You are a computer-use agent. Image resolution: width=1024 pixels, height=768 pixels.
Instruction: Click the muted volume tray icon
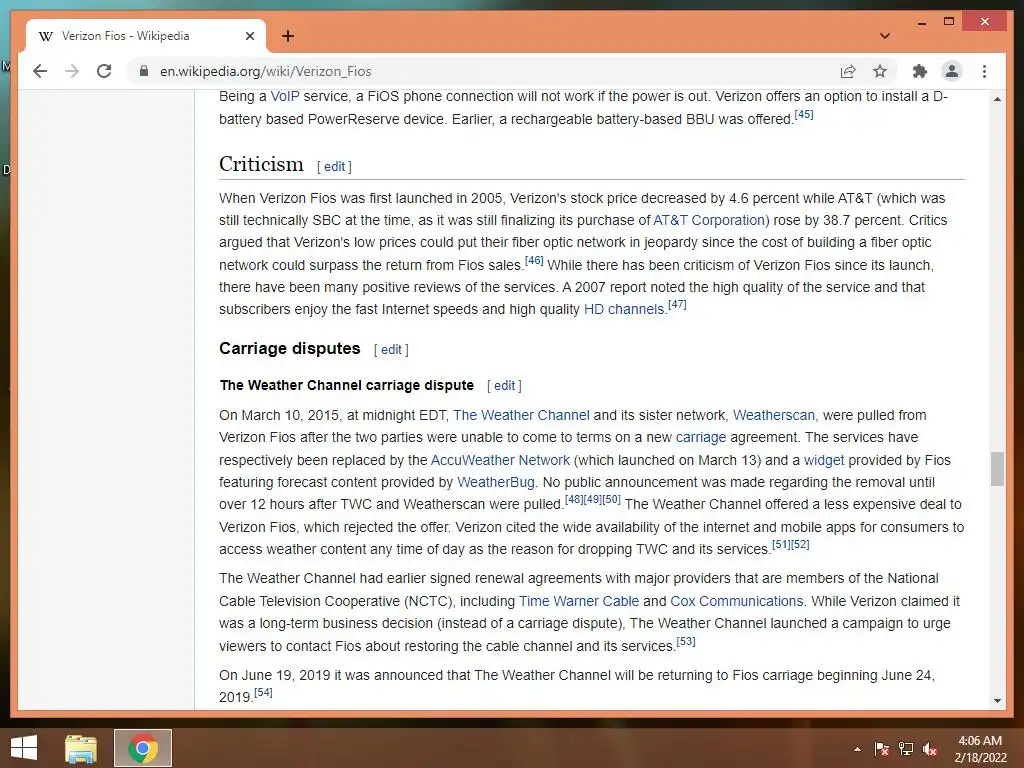(x=930, y=749)
